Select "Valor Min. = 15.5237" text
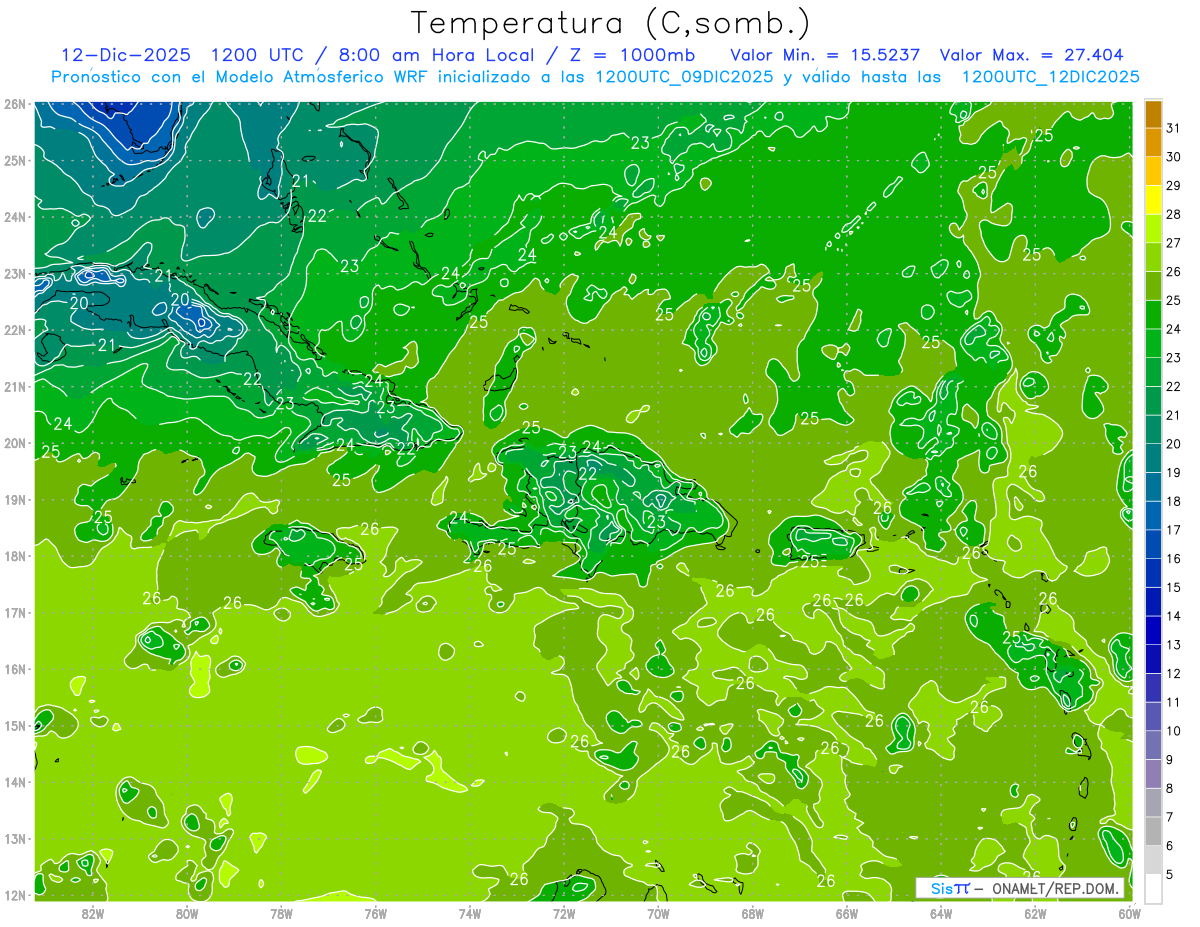Image resolution: width=1200 pixels, height=927 pixels. (826, 55)
